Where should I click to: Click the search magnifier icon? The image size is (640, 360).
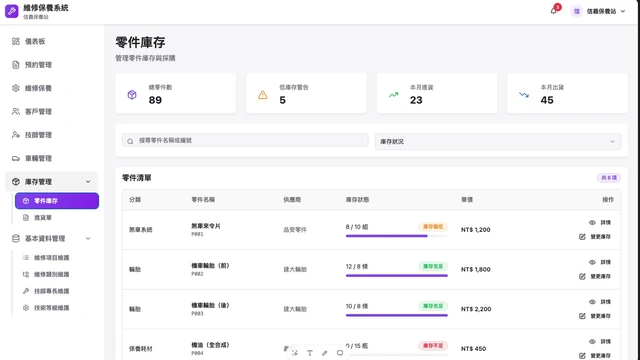pos(130,141)
